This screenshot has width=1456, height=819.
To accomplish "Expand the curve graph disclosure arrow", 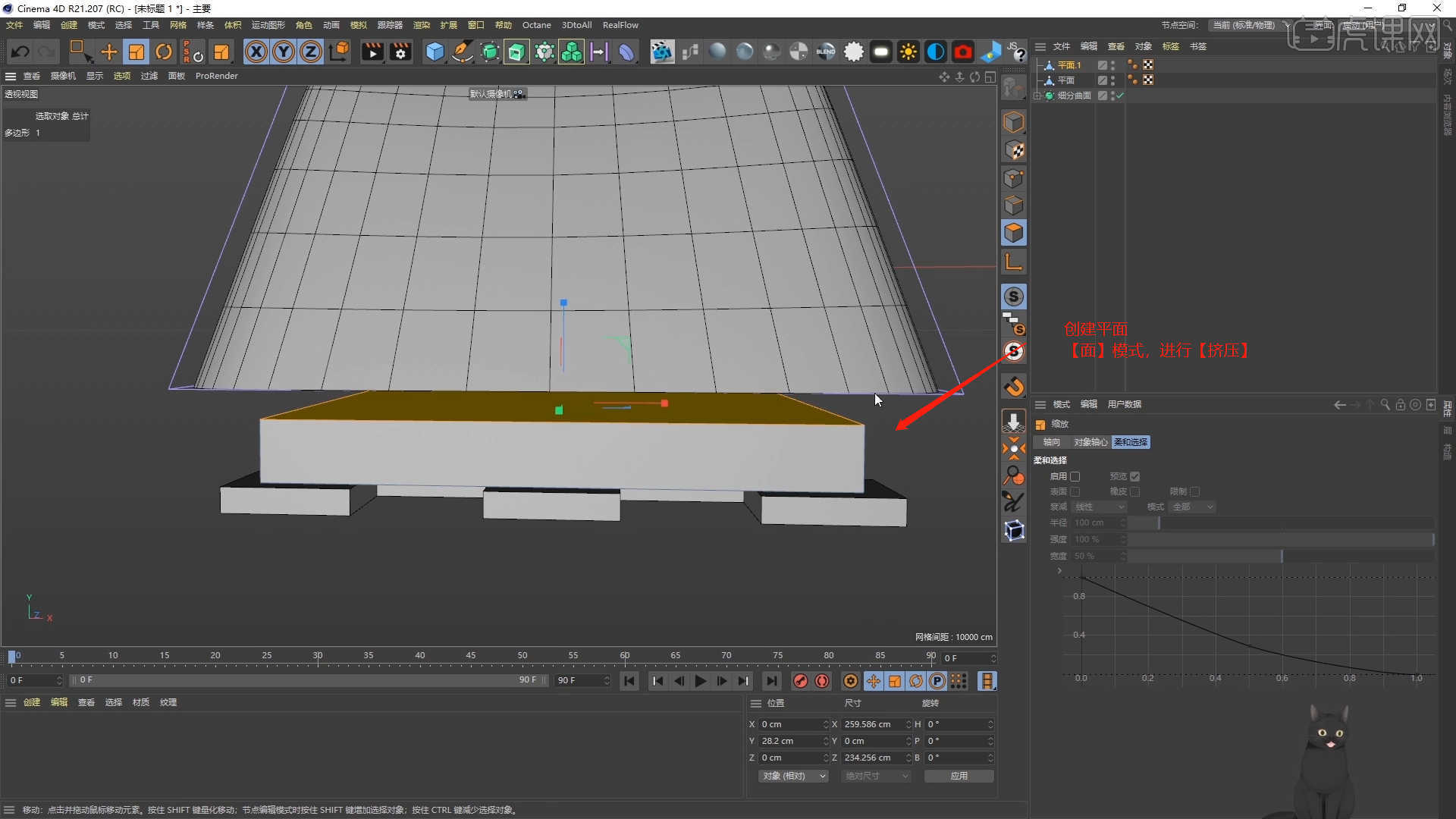I will 1059,570.
